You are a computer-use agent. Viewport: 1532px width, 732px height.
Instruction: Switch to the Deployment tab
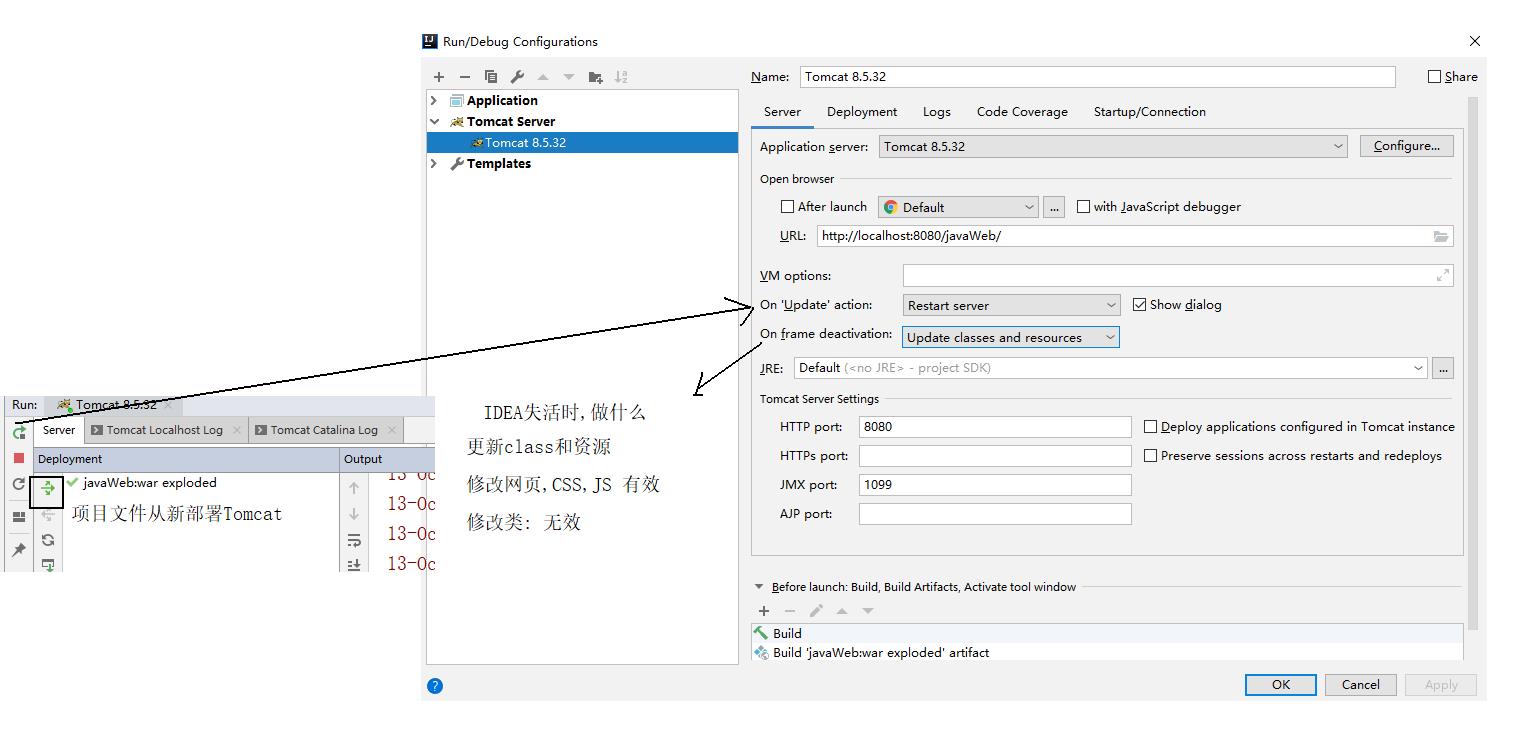coord(862,112)
